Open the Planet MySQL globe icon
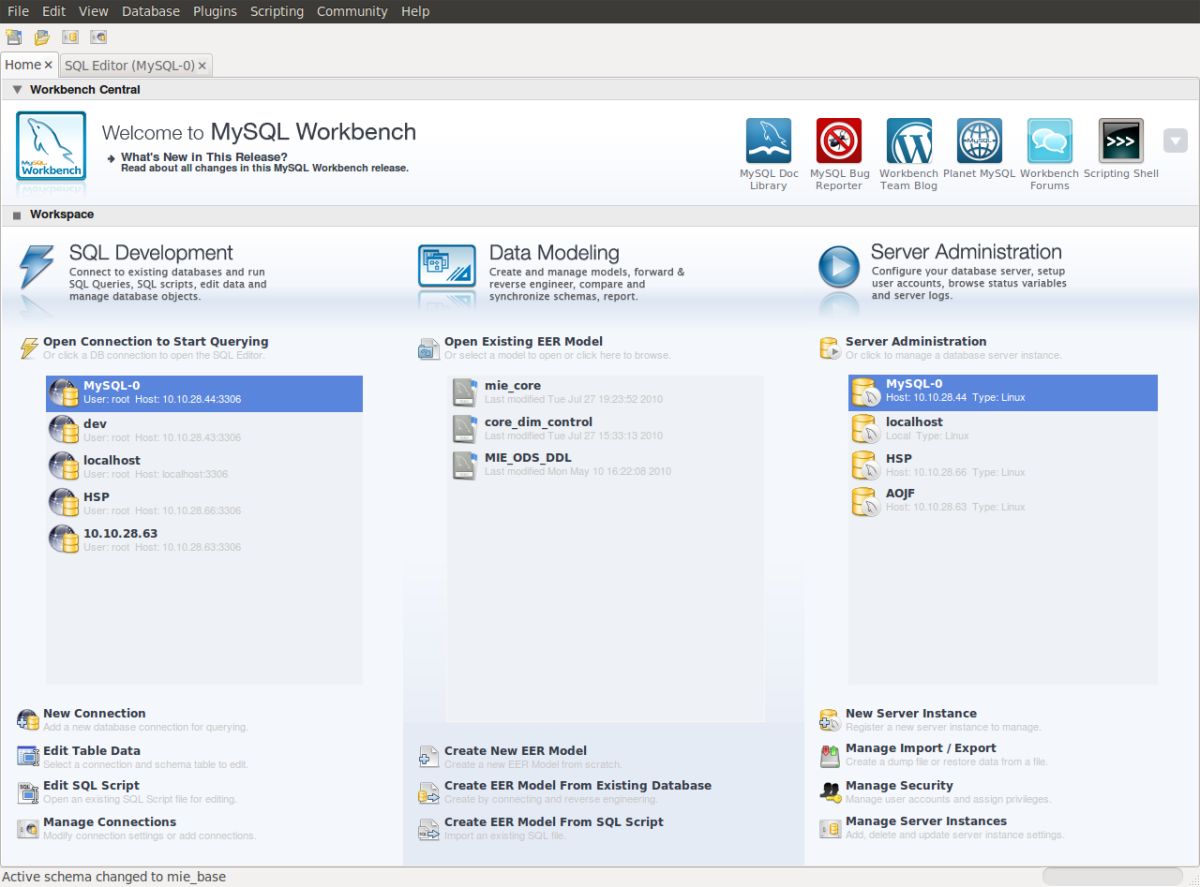 [x=979, y=140]
